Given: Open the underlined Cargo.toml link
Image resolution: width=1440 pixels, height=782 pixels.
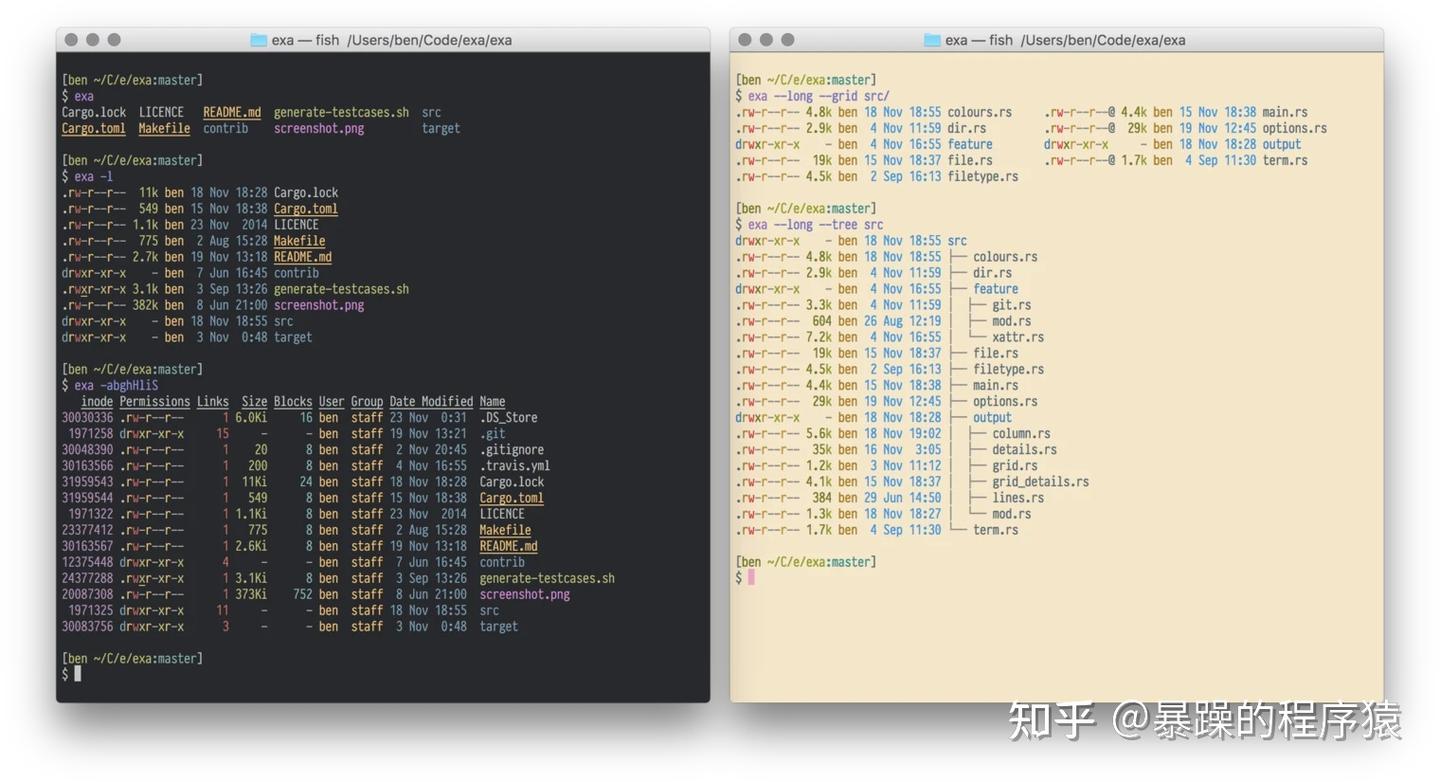Looking at the screenshot, I should (x=92, y=128).
